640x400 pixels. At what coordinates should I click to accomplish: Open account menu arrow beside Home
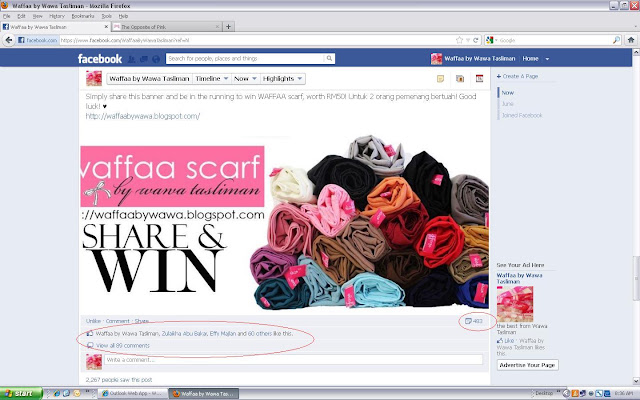click(x=547, y=59)
